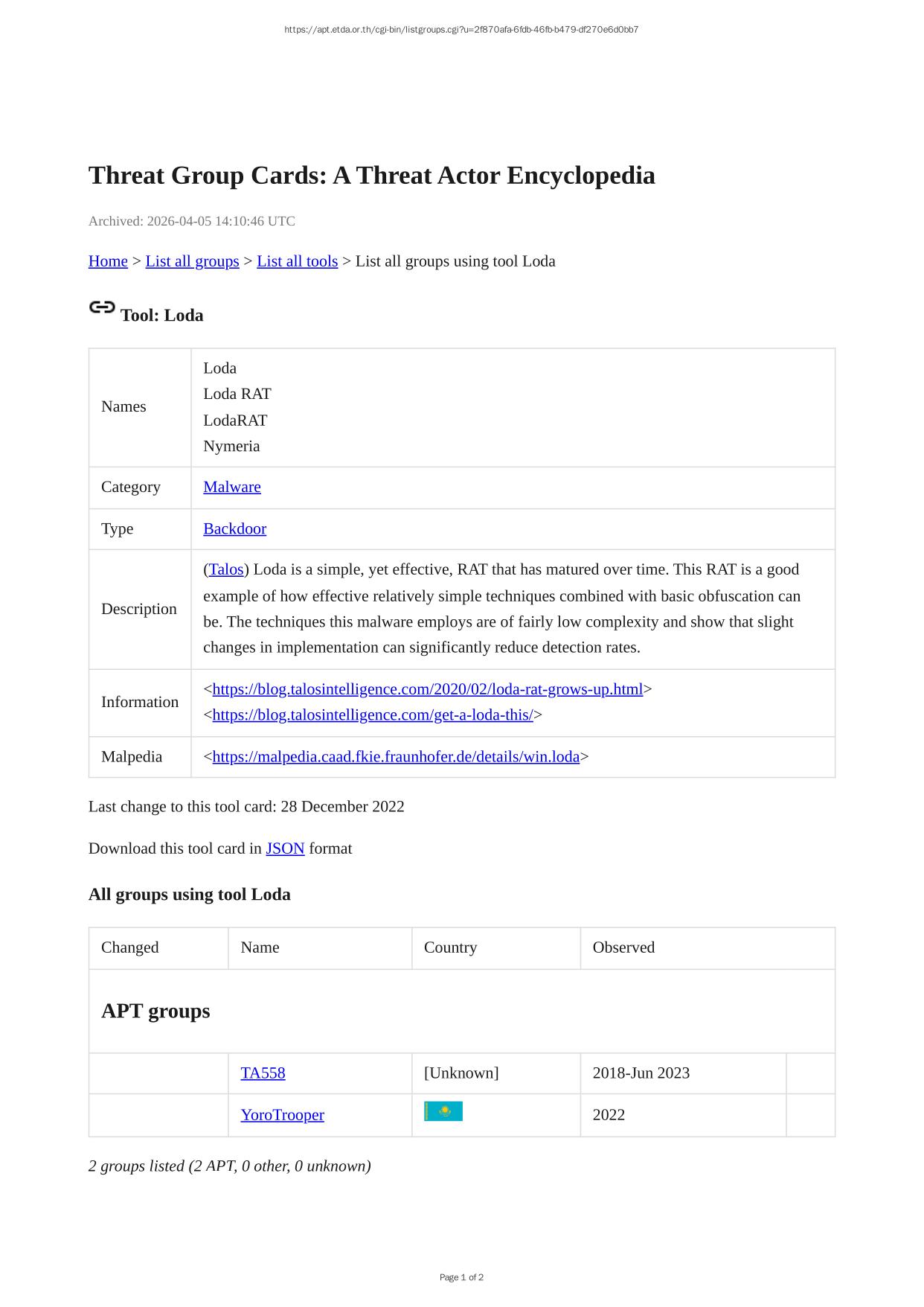Click the chain link icon beside Tool: Loda
This screenshot has height=1307, width=924.
(x=102, y=307)
